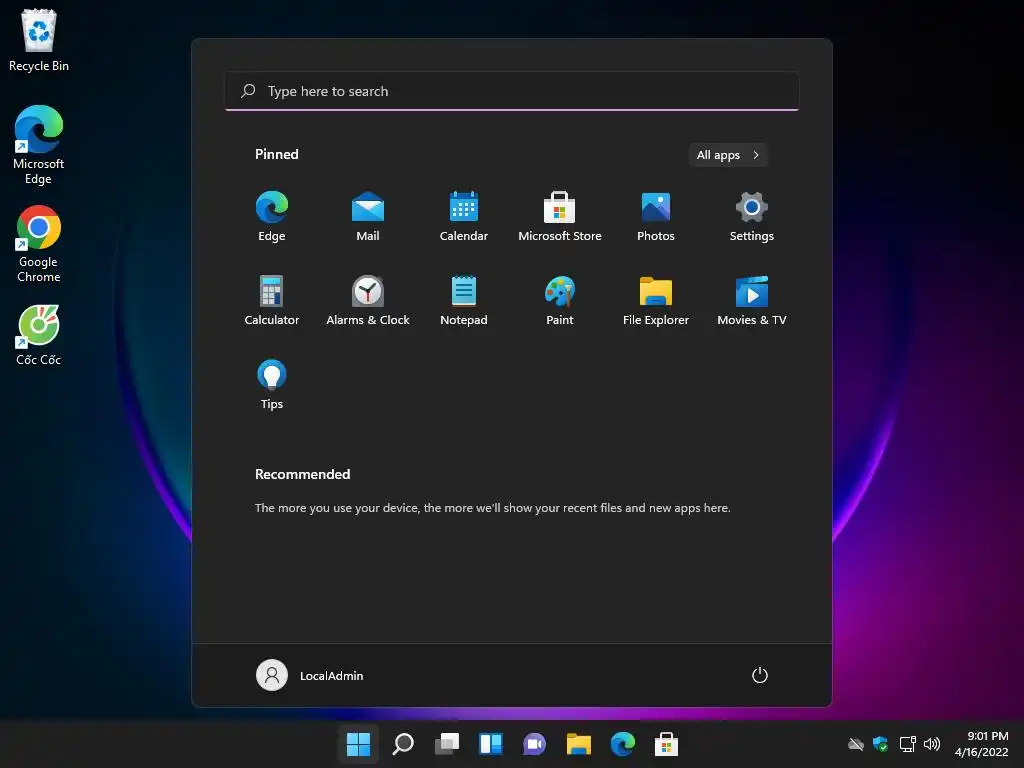Image resolution: width=1024 pixels, height=768 pixels.
Task: Launch the Photos app
Action: click(x=656, y=216)
